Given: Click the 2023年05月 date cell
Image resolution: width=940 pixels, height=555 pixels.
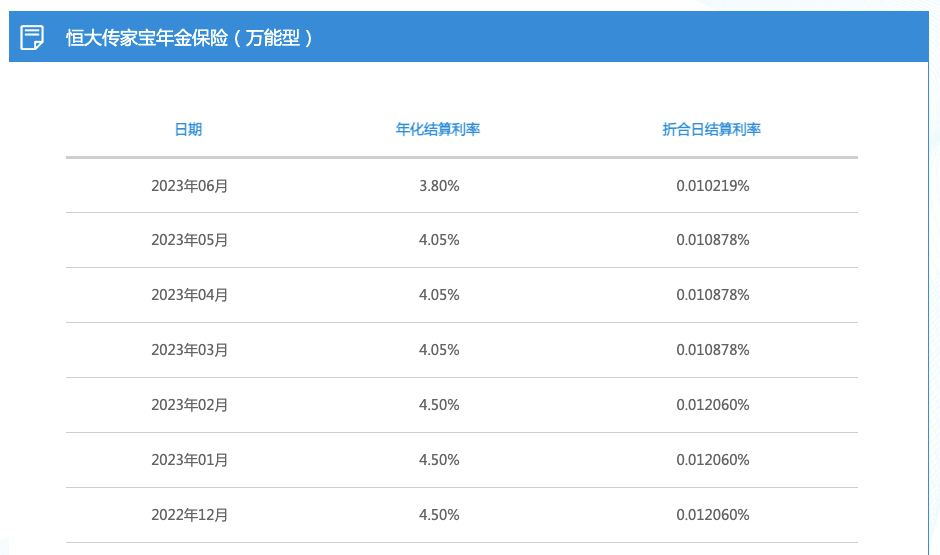Looking at the screenshot, I should (x=189, y=240).
